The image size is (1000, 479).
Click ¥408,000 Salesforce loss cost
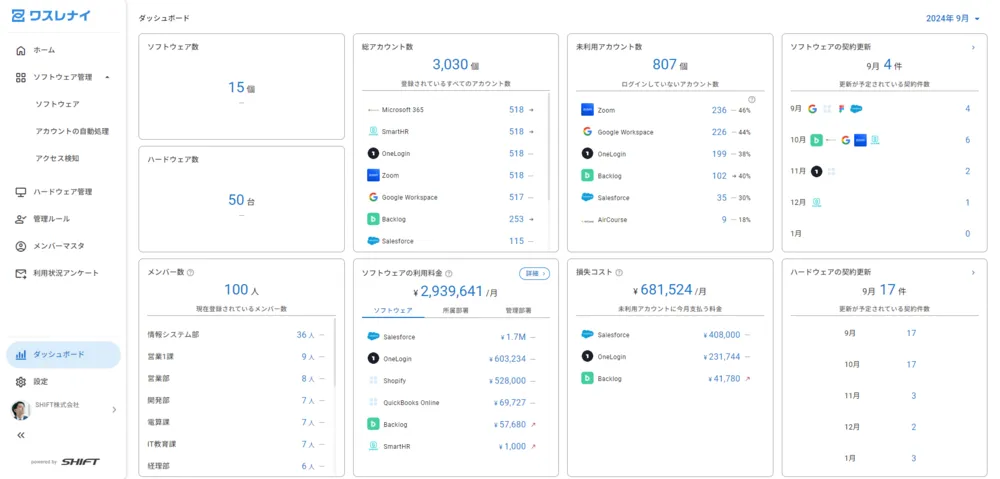(x=721, y=334)
